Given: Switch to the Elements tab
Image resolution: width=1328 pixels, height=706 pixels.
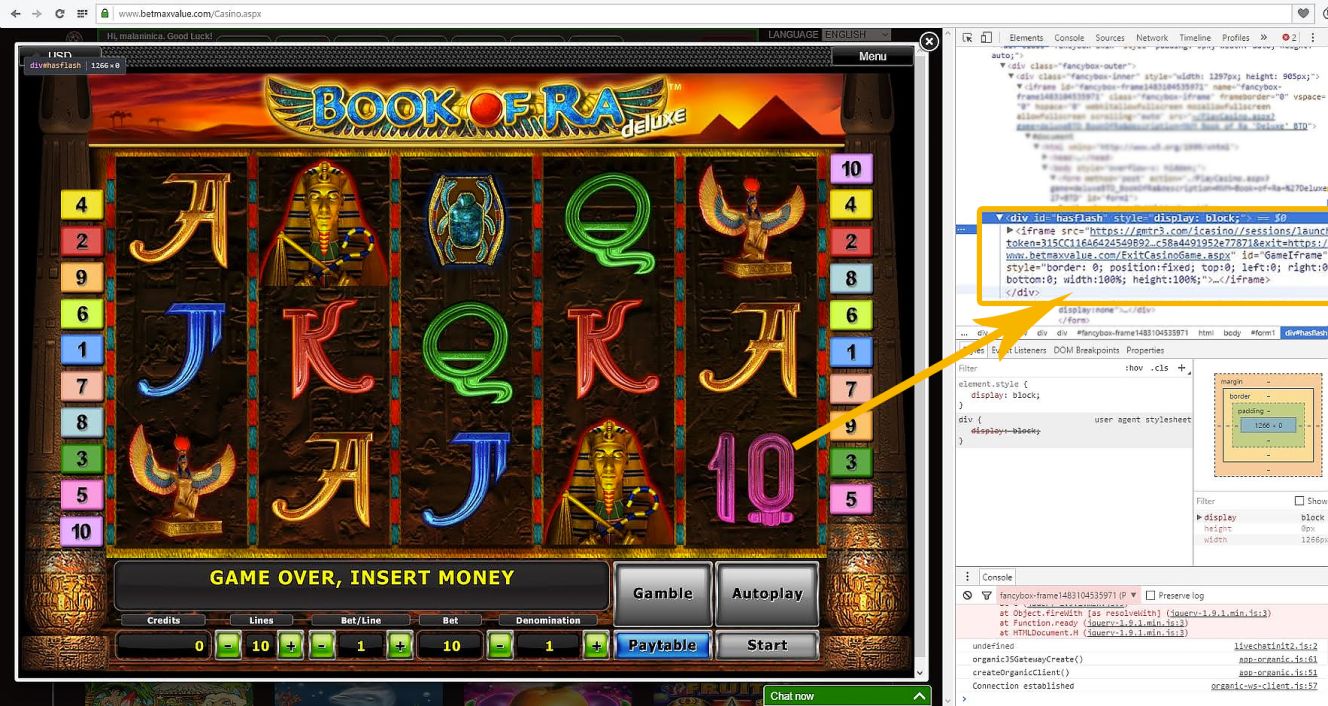Looking at the screenshot, I should 1026,38.
